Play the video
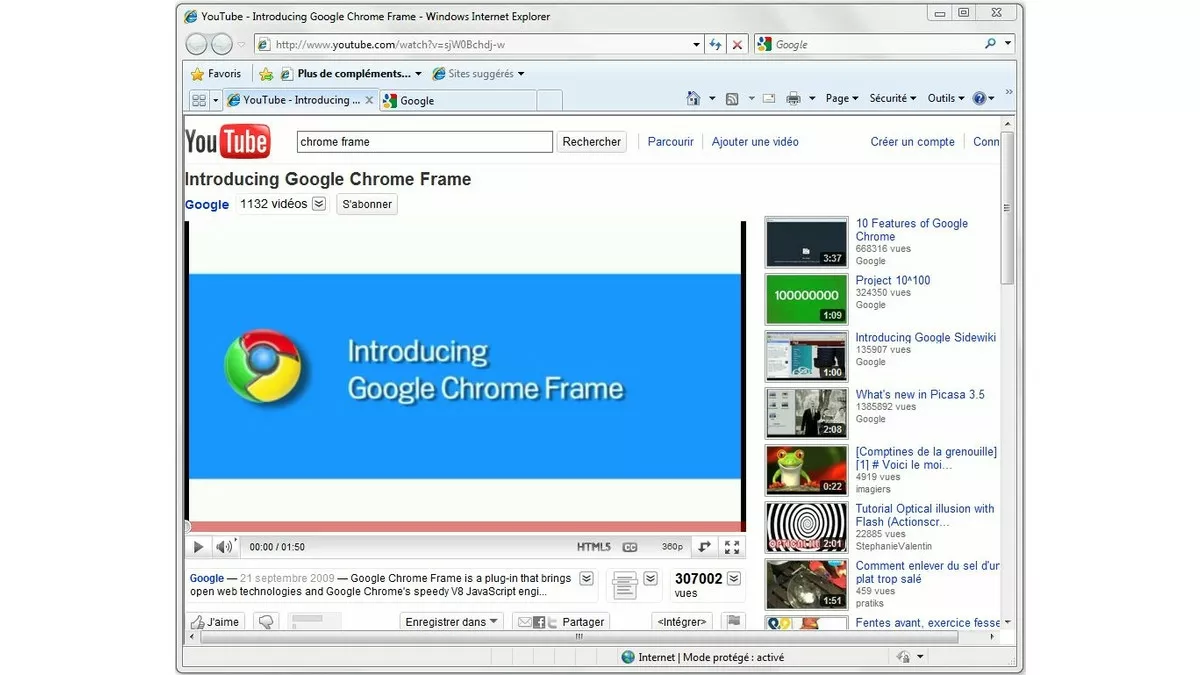 pyautogui.click(x=198, y=547)
